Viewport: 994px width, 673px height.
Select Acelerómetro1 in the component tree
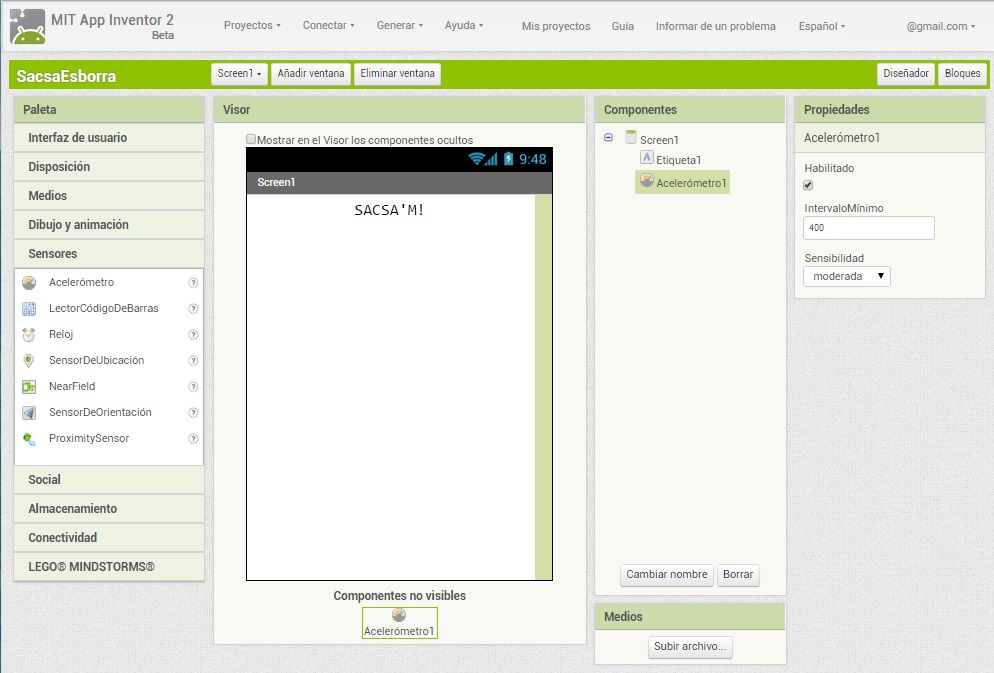(691, 183)
